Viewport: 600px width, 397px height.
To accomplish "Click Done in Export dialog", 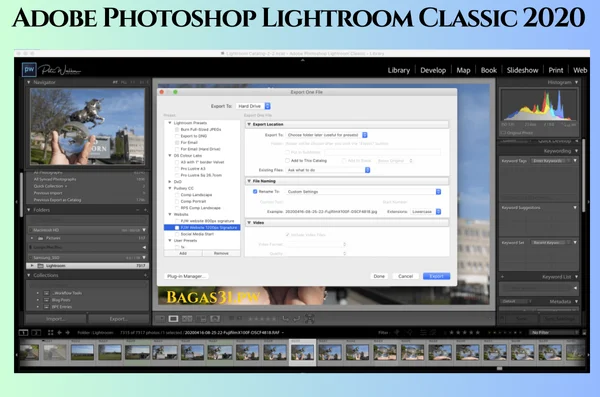I will point(379,276).
